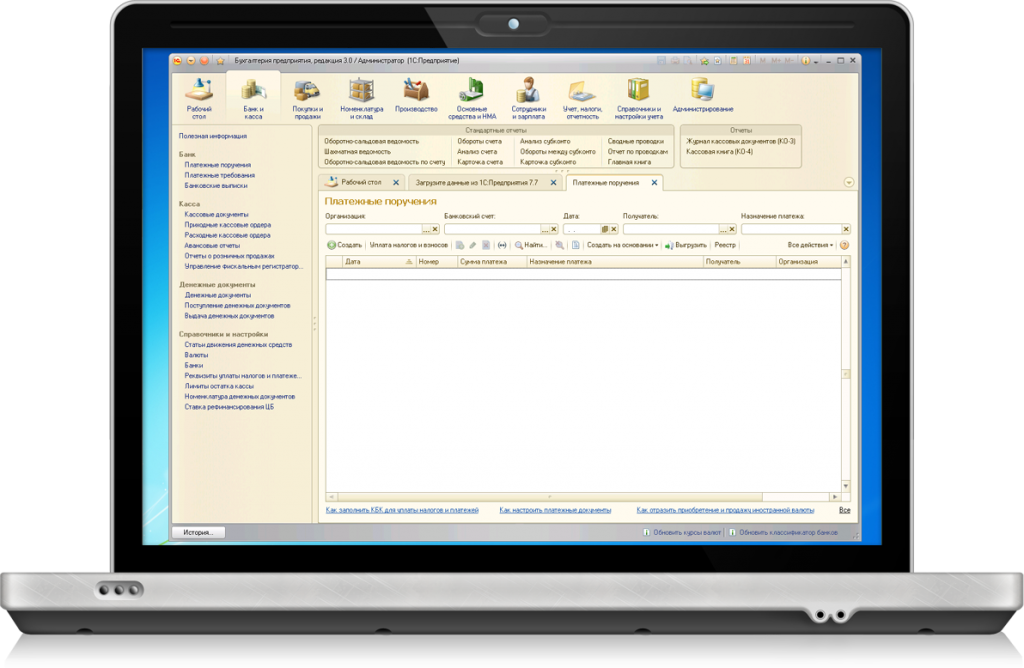This screenshot has width=1024, height=668.
Task: Close the Загрузите данные из 1С:Предприятия 7.7 tab
Action: (554, 183)
